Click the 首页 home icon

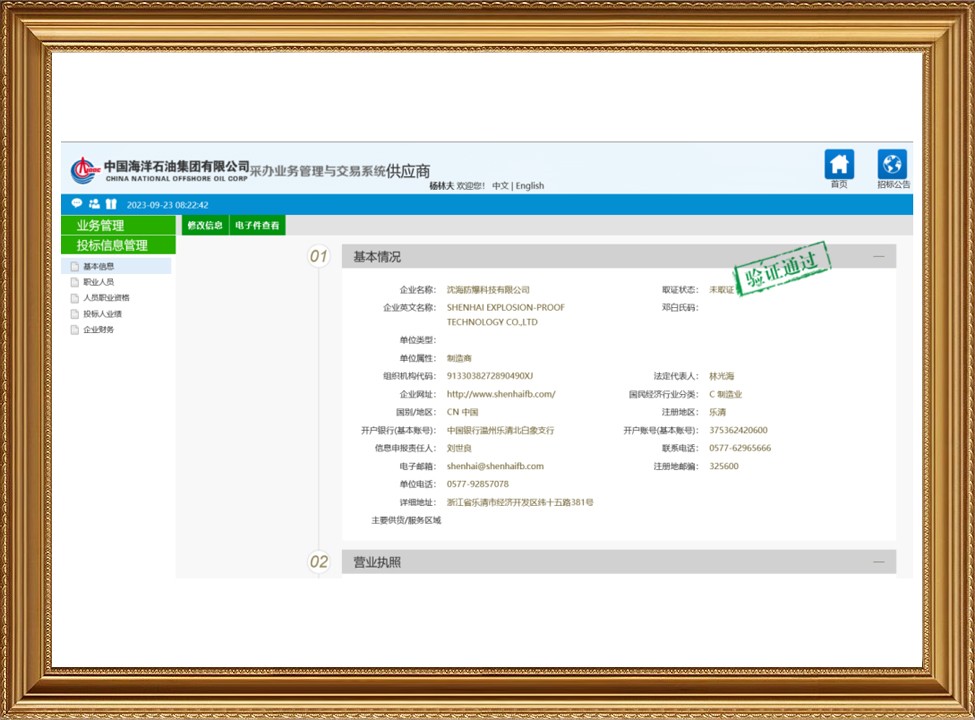coord(839,164)
